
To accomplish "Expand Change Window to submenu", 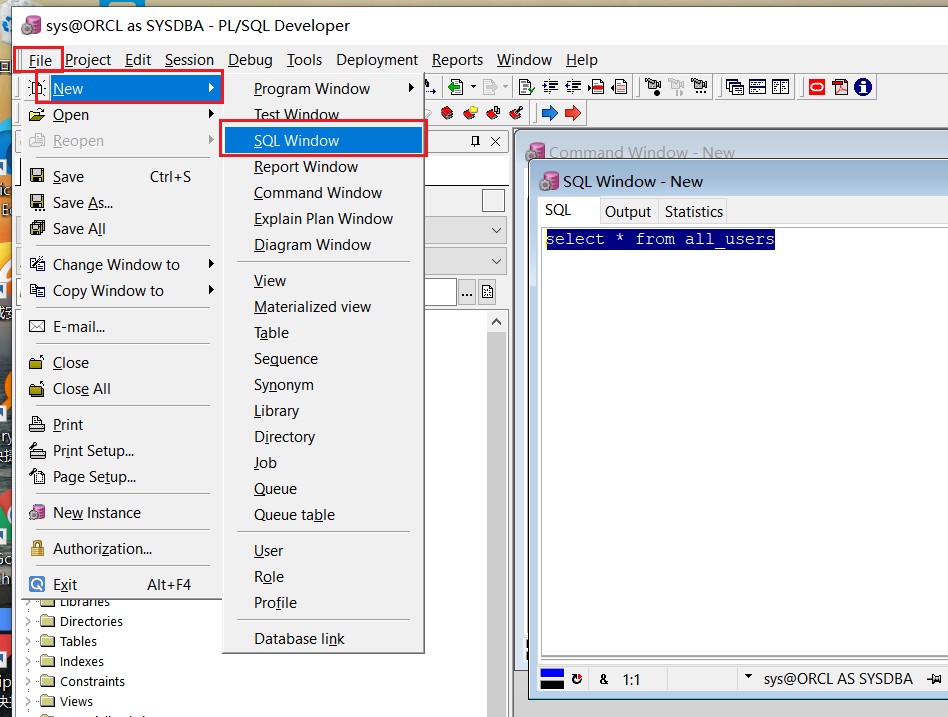I will pyautogui.click(x=122, y=264).
